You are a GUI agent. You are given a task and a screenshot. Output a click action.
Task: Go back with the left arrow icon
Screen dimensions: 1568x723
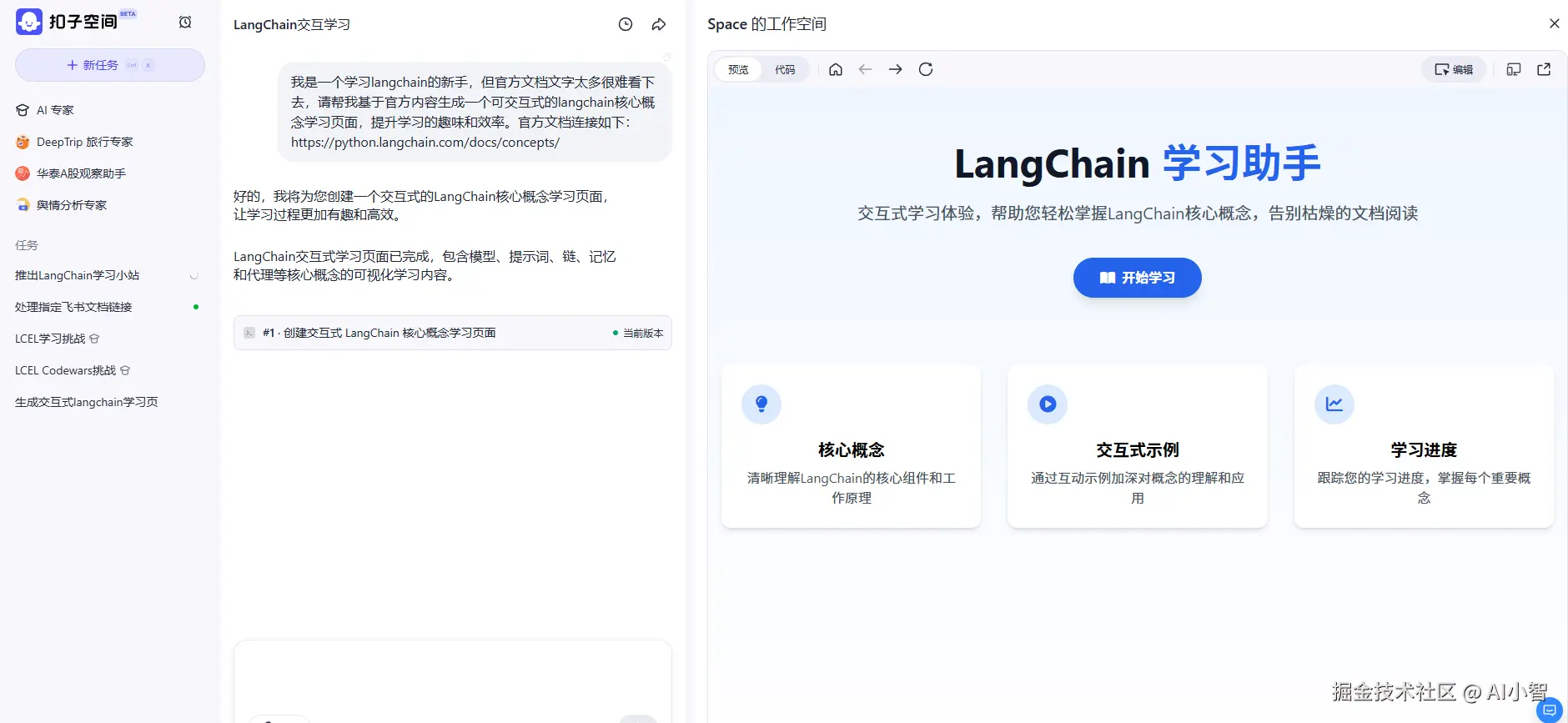[x=866, y=69]
